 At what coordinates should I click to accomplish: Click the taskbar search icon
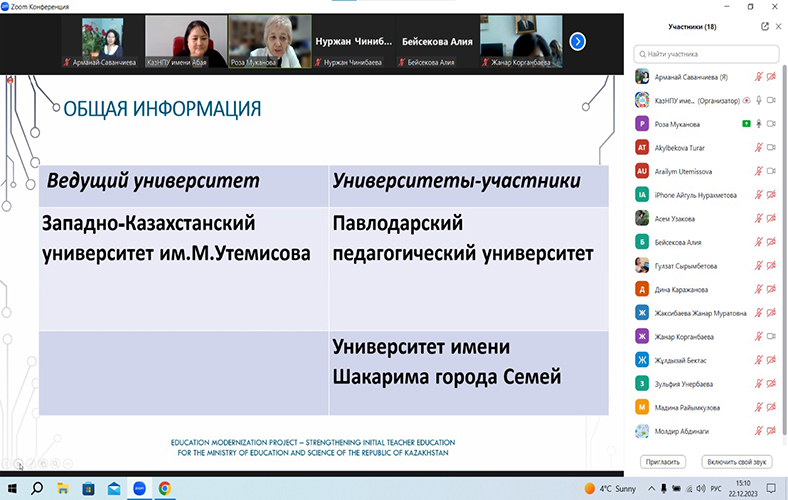[37, 488]
